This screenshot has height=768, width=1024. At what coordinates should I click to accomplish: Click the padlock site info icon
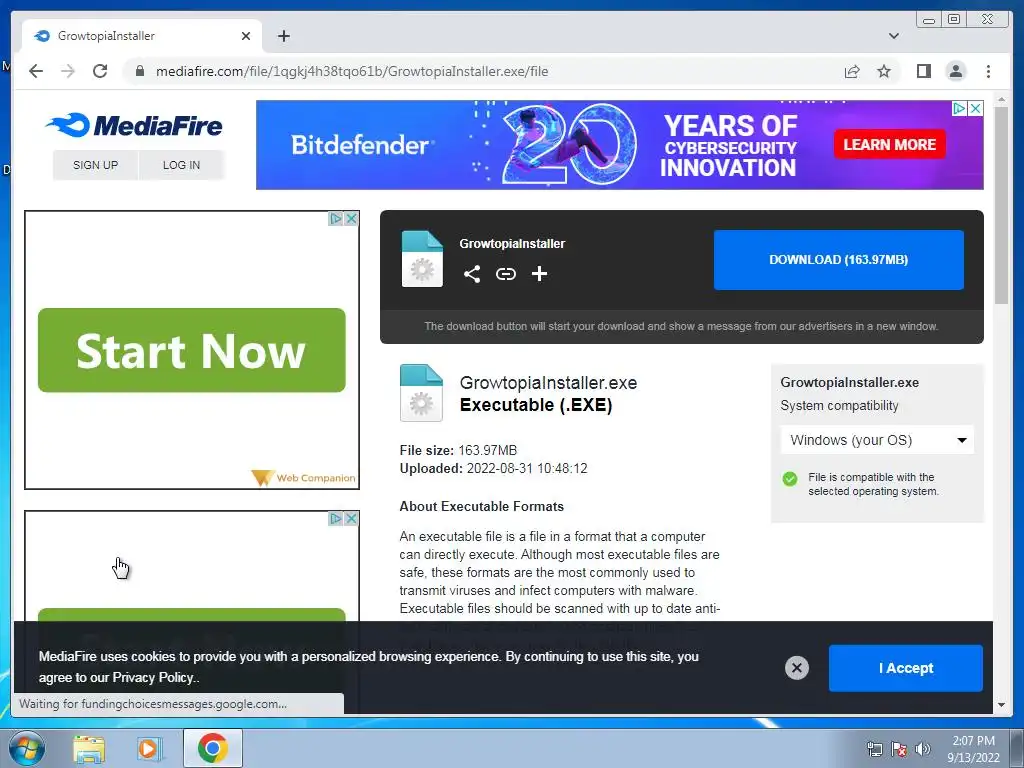tap(139, 71)
